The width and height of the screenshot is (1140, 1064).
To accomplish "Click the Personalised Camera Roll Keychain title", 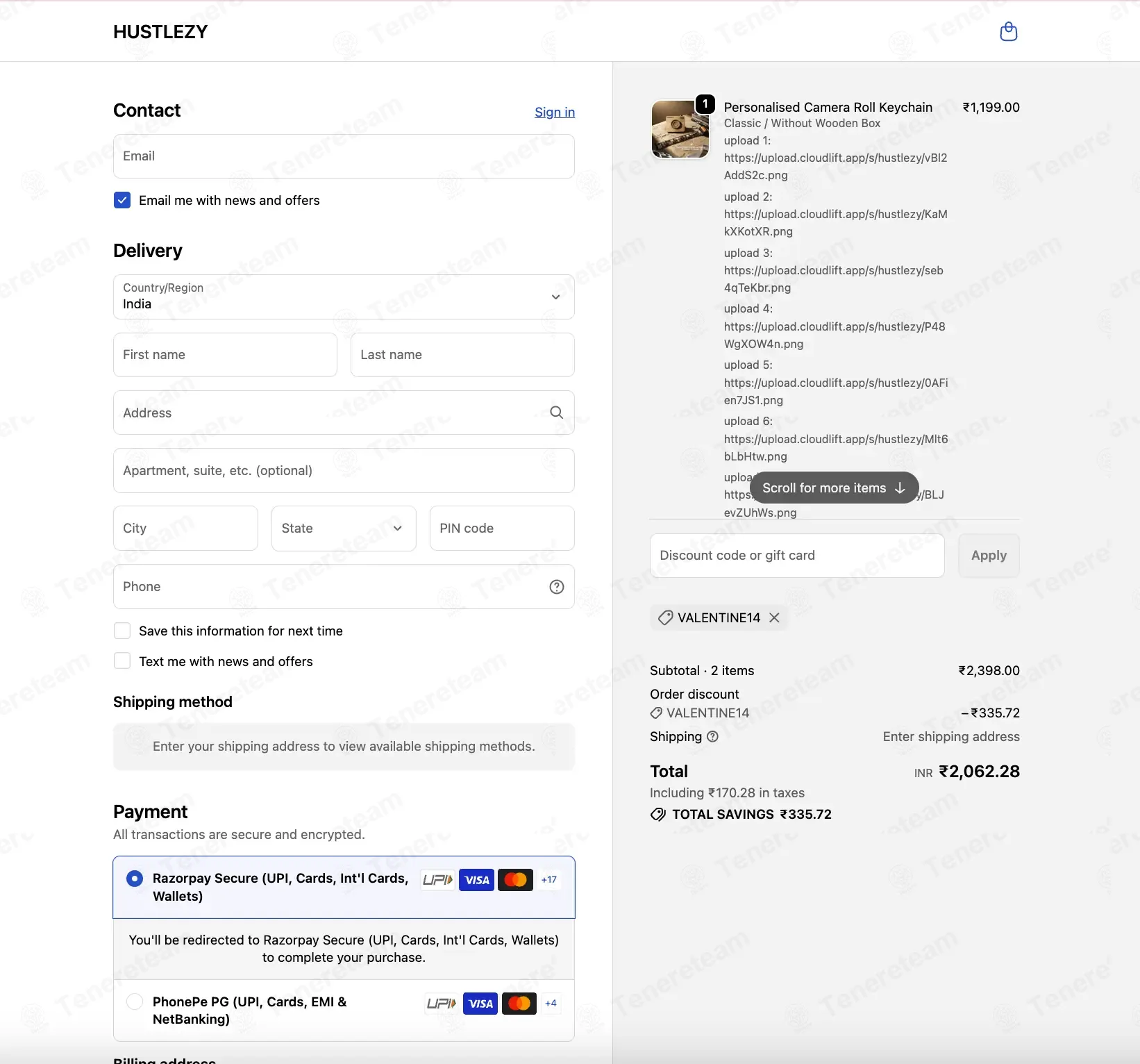I will click(828, 108).
